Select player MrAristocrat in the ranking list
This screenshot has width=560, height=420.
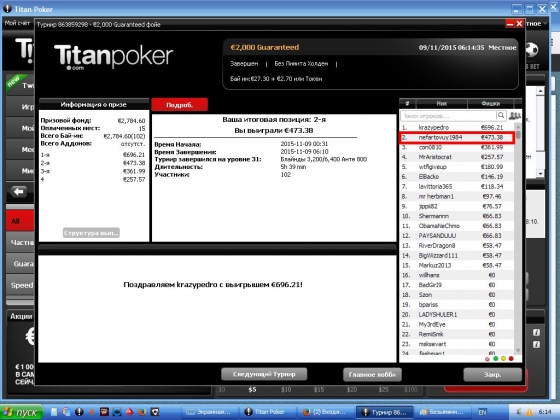coord(457,157)
